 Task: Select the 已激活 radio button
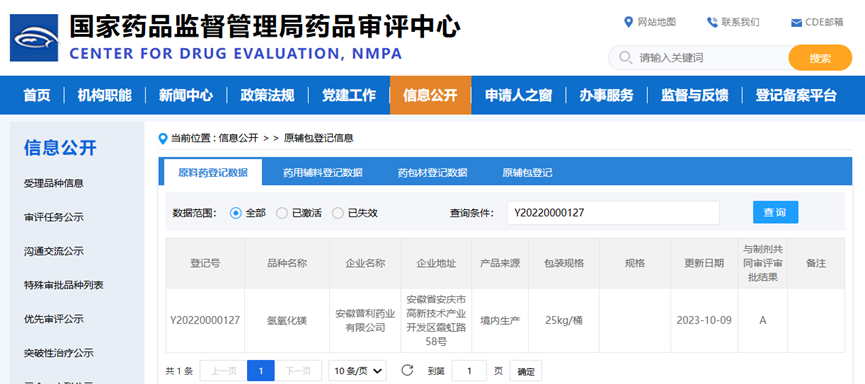pyautogui.click(x=281, y=213)
